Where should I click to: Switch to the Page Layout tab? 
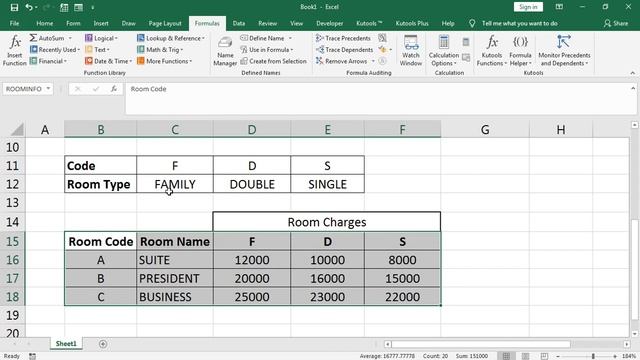(x=165, y=23)
